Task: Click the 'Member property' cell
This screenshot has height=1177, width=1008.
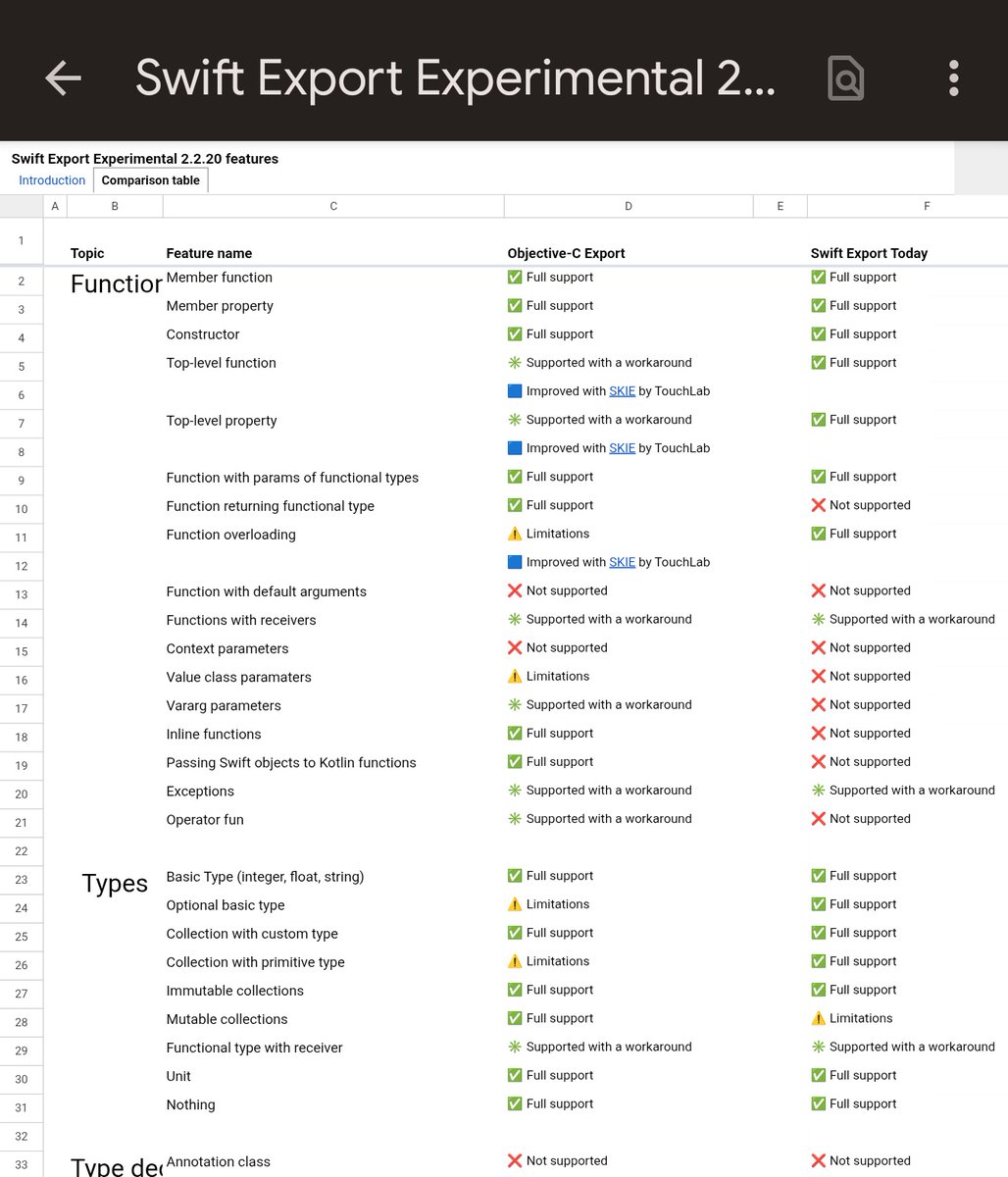Action: click(220, 306)
